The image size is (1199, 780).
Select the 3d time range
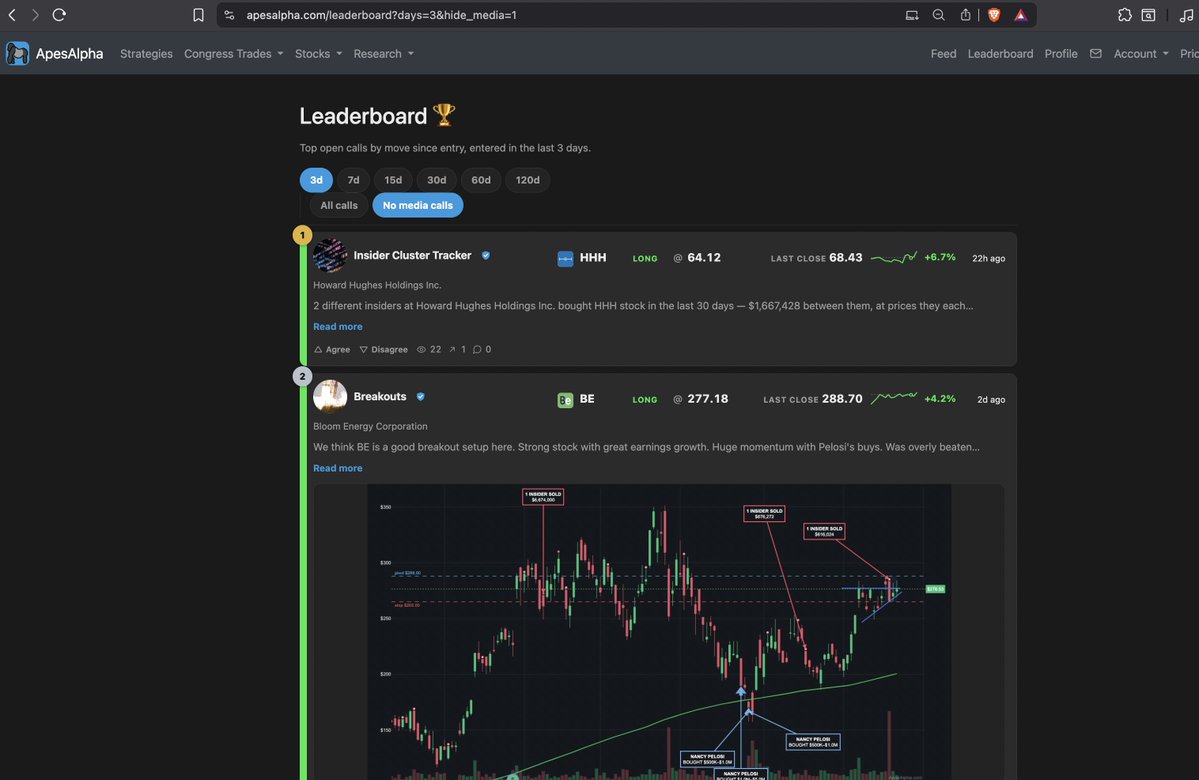316,180
